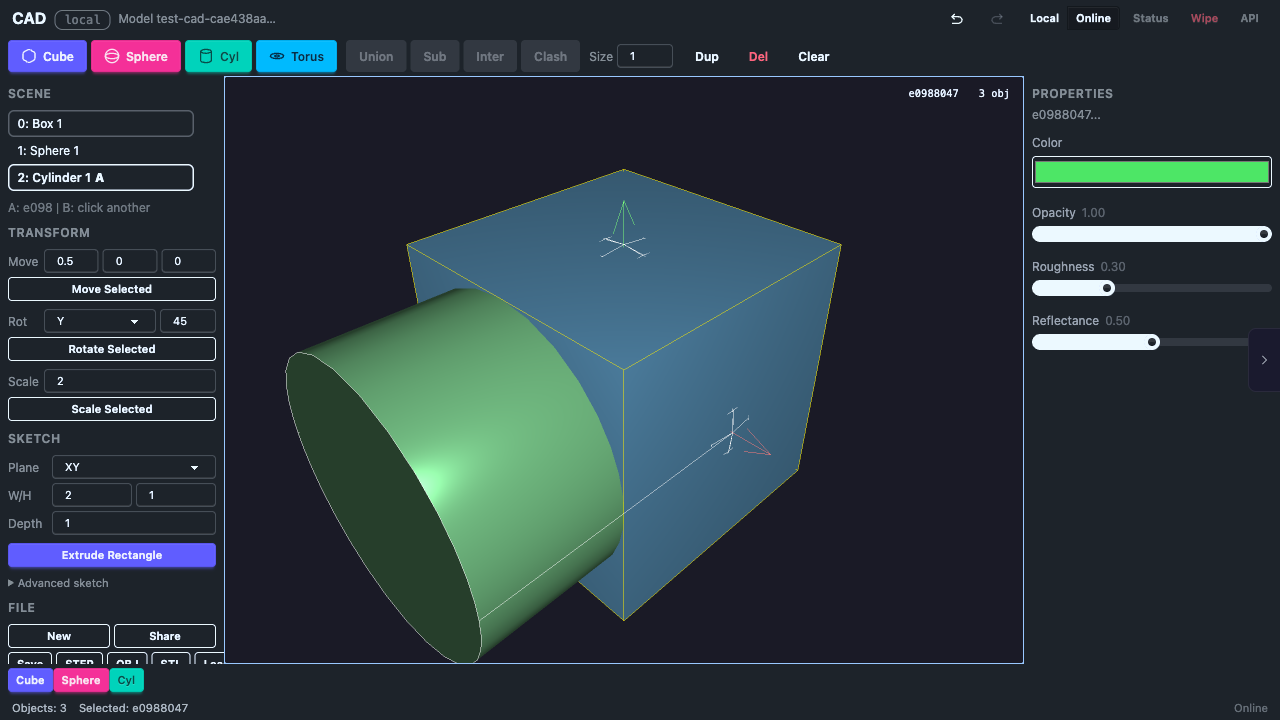Expand the Advanced sketch section
1280x720 pixels.
pyautogui.click(x=58, y=582)
